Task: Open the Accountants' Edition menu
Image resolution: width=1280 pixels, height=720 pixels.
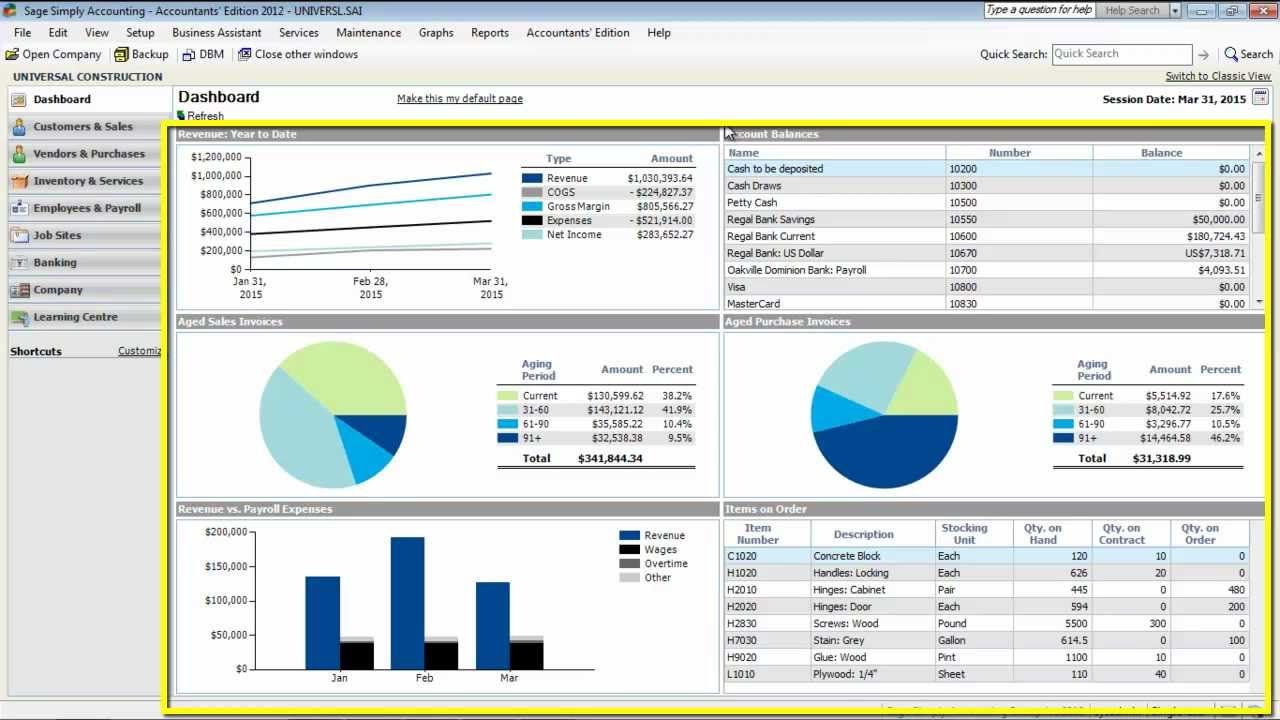Action: click(578, 32)
